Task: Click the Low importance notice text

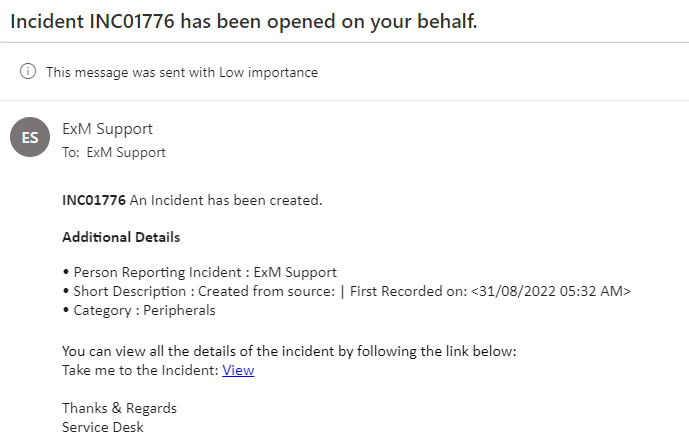Action: coord(182,72)
